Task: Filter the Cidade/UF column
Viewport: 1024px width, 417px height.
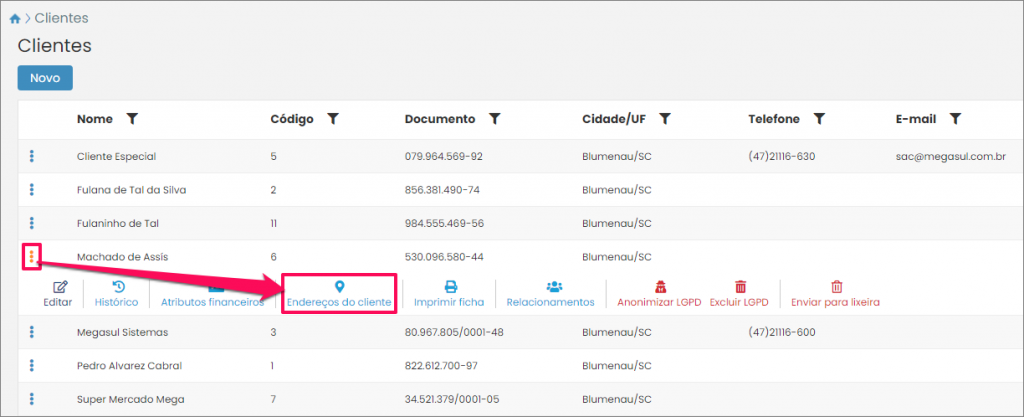Action: tap(664, 119)
